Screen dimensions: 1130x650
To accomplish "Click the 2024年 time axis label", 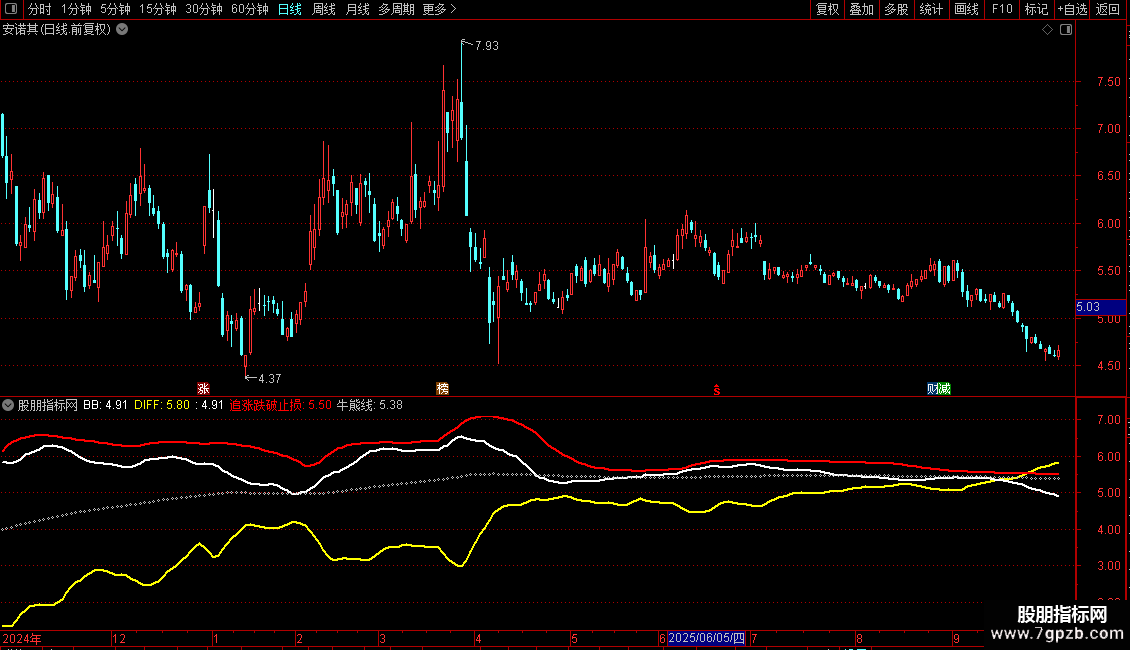I will [22, 638].
